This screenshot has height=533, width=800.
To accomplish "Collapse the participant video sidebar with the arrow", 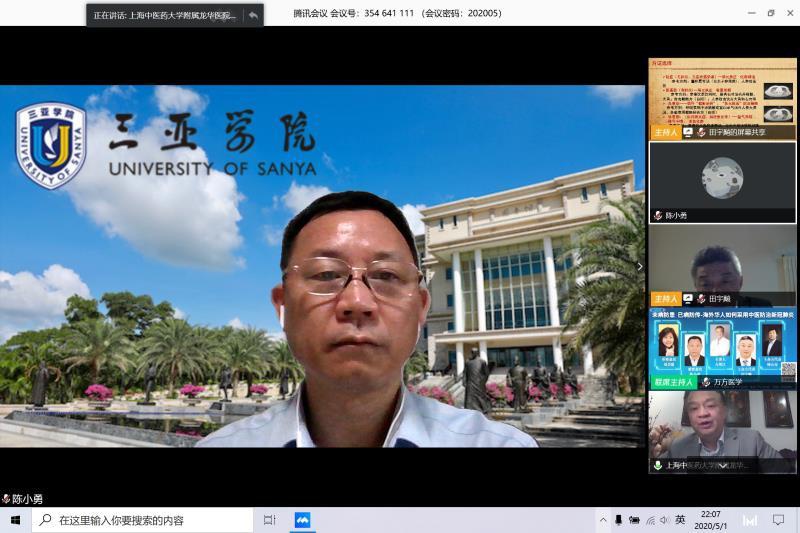I will coord(641,266).
